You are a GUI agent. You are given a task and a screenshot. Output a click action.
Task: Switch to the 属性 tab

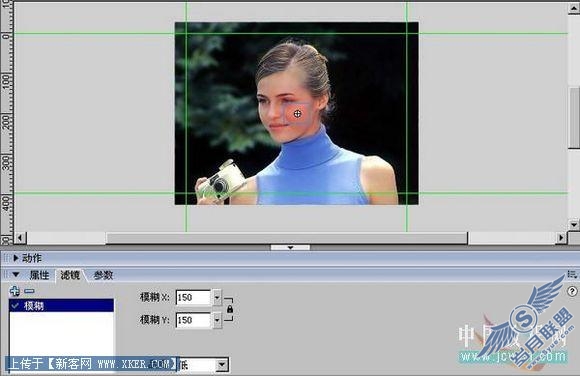pos(39,275)
